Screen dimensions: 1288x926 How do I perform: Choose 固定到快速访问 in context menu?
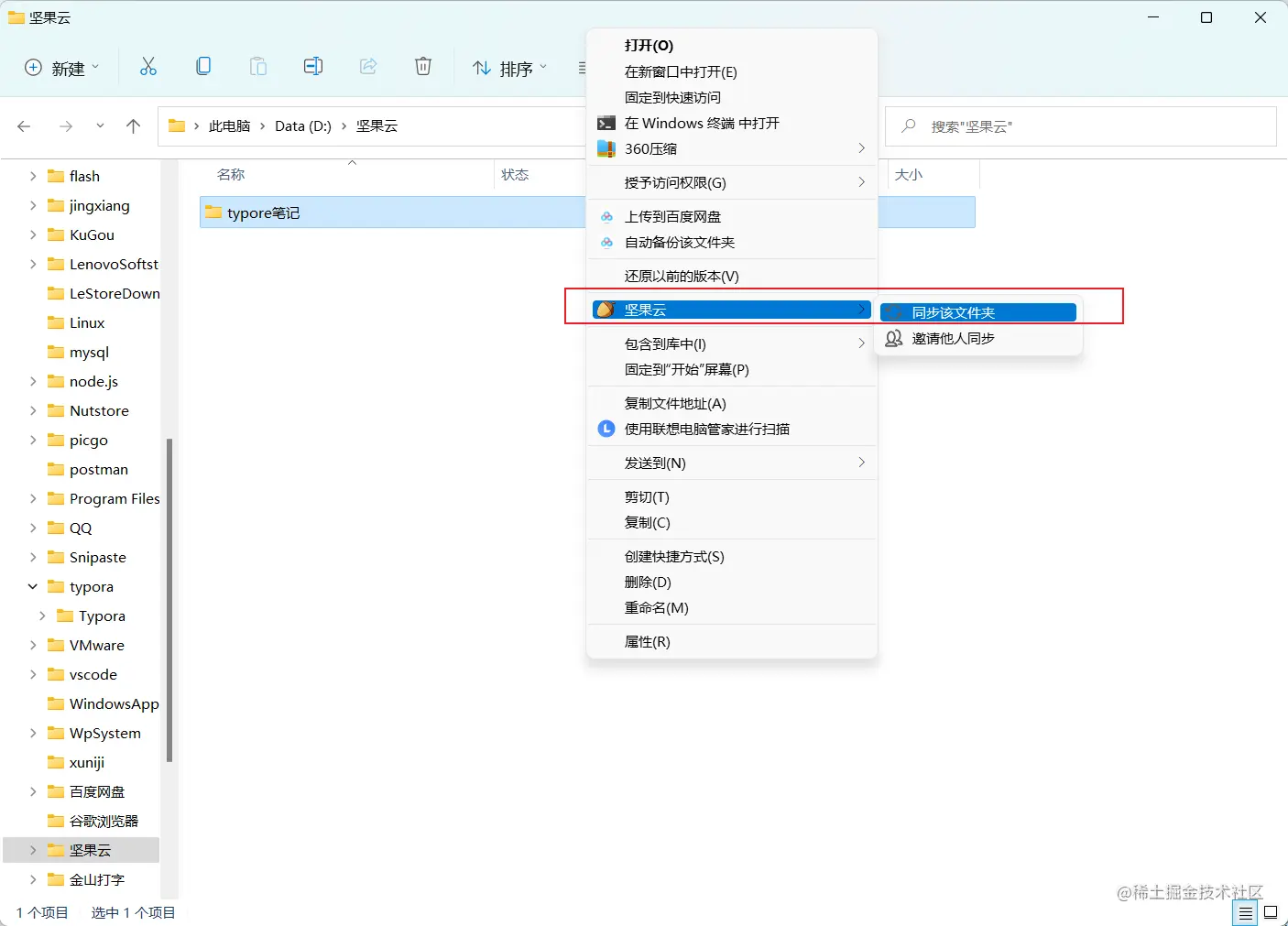click(x=731, y=97)
